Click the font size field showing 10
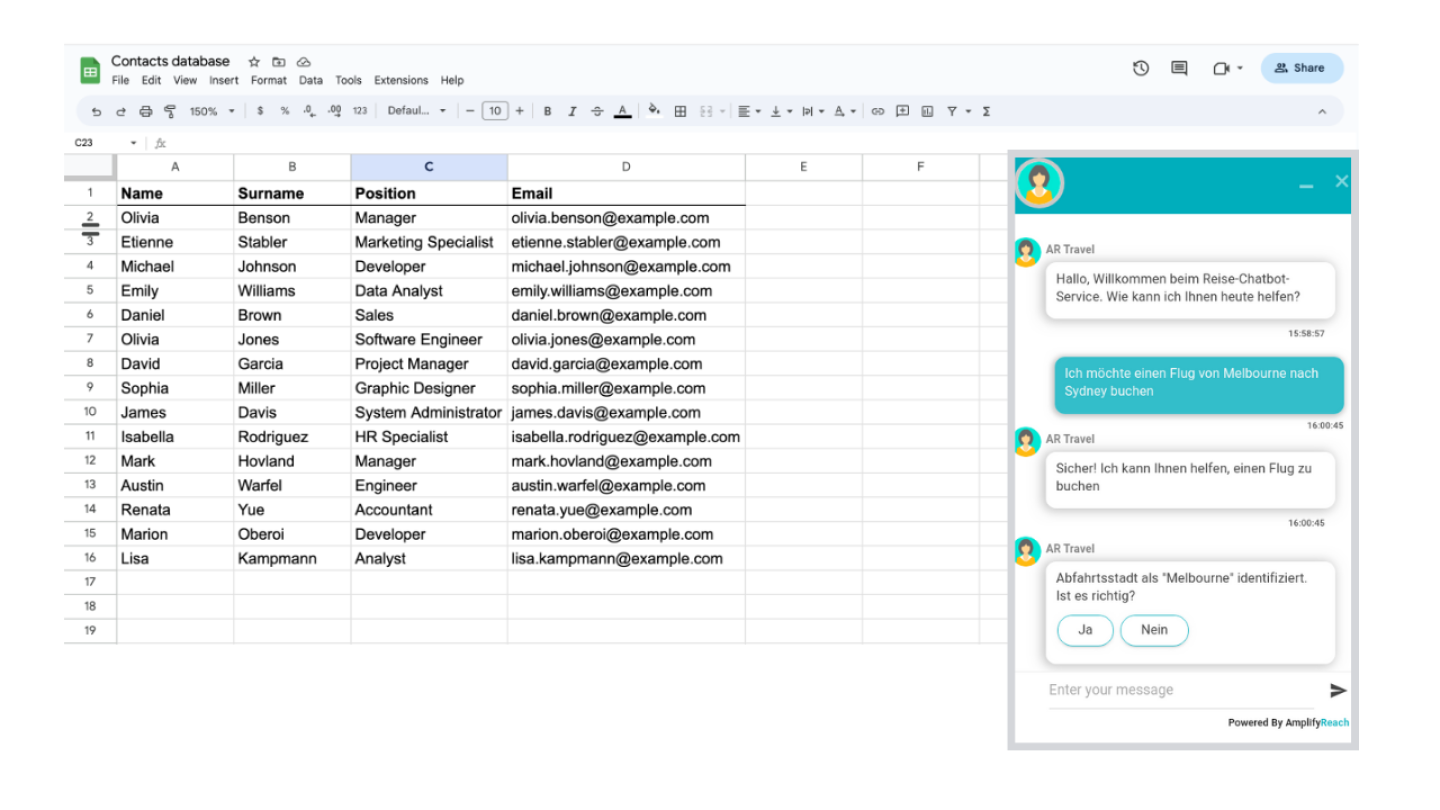The height and width of the screenshot is (810, 1440). pos(495,111)
